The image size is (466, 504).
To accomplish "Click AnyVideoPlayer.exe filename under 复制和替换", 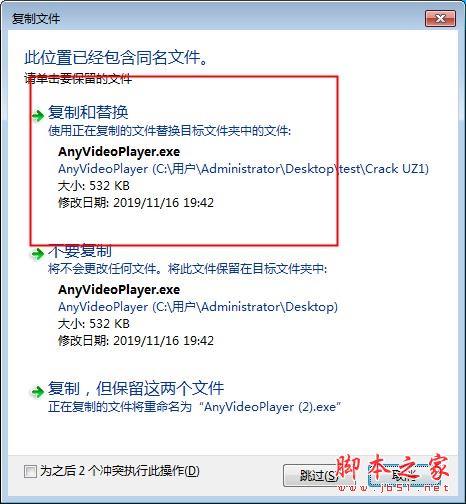I will [x=119, y=152].
